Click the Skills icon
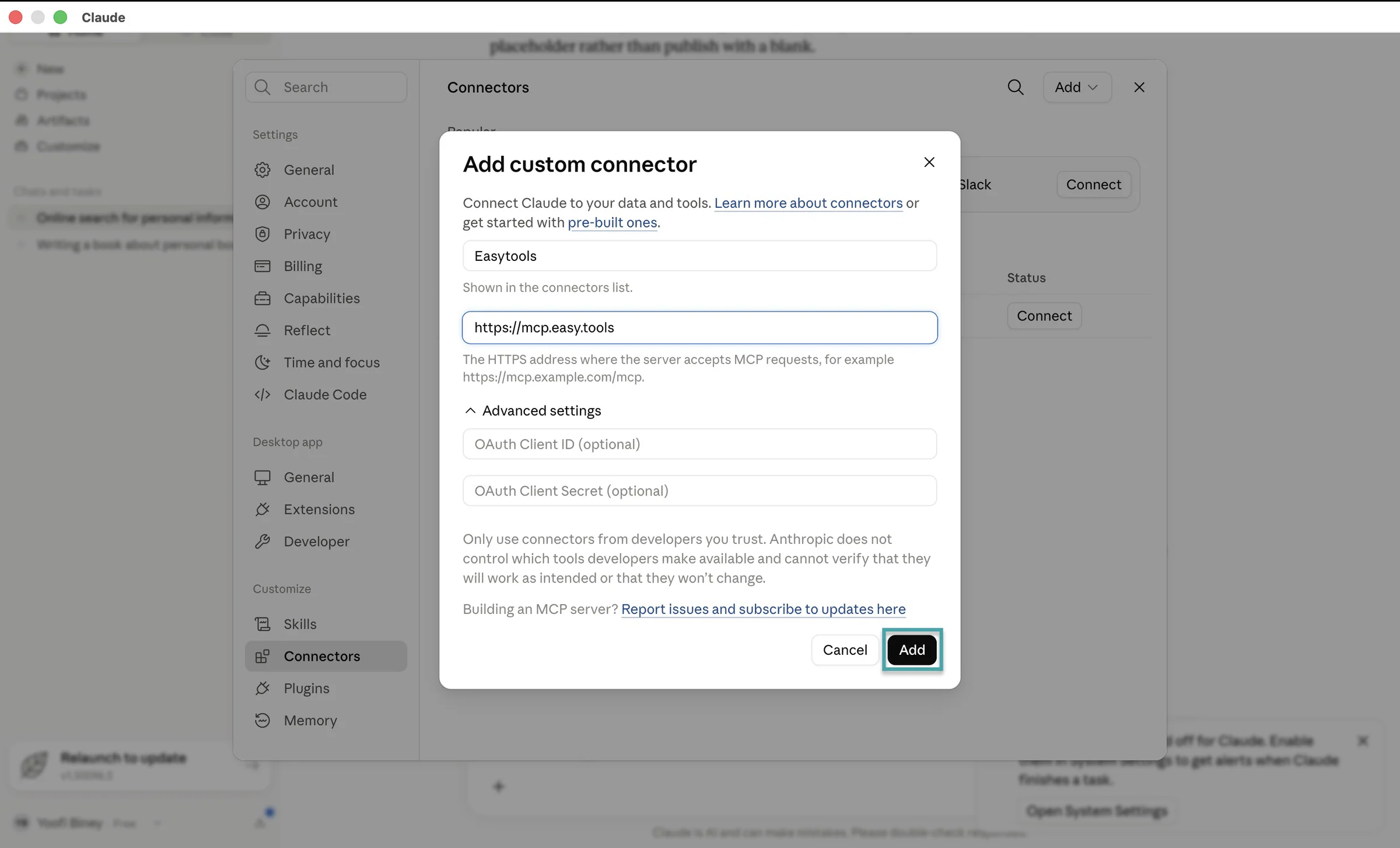1400x848 pixels. 262,624
